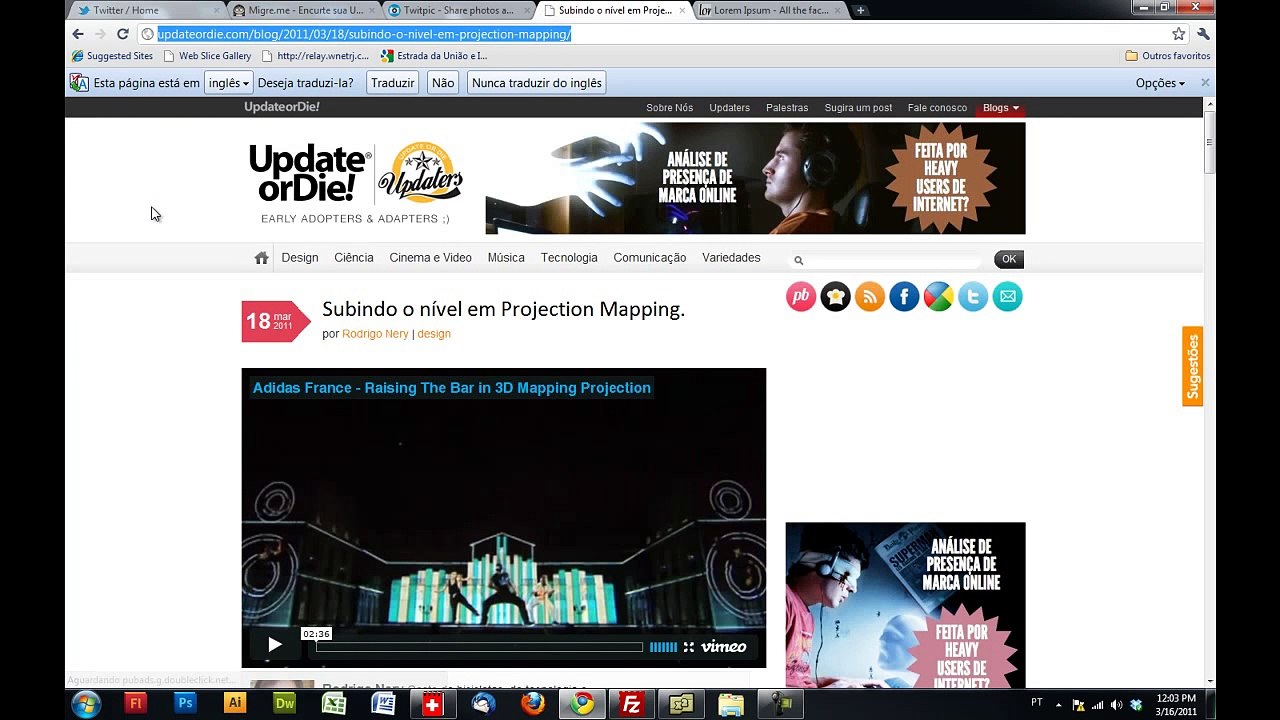1280x720 pixels.
Task: Click the 'Traduzir' translate button
Action: 392,83
